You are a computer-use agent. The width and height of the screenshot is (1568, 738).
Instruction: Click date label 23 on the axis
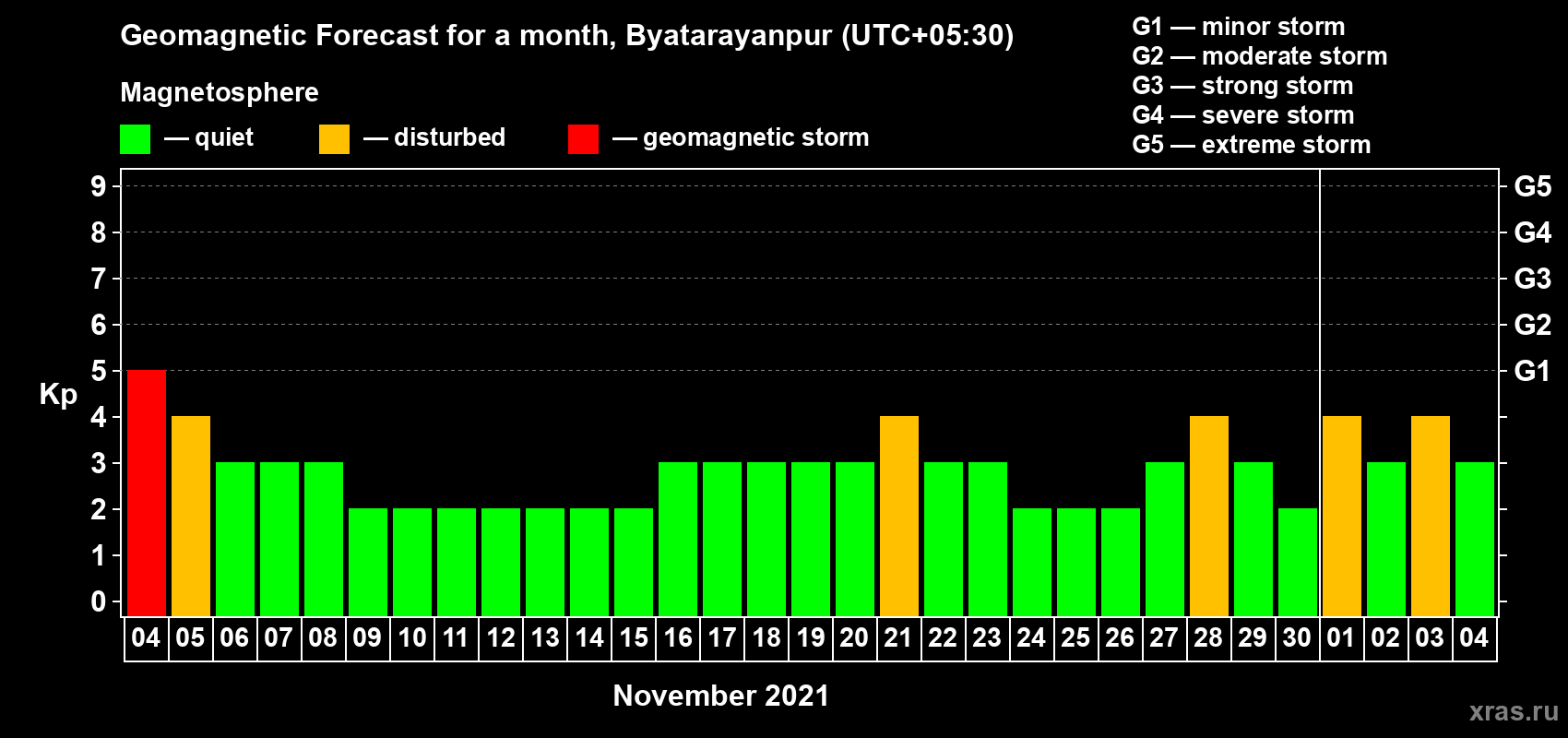point(987,638)
